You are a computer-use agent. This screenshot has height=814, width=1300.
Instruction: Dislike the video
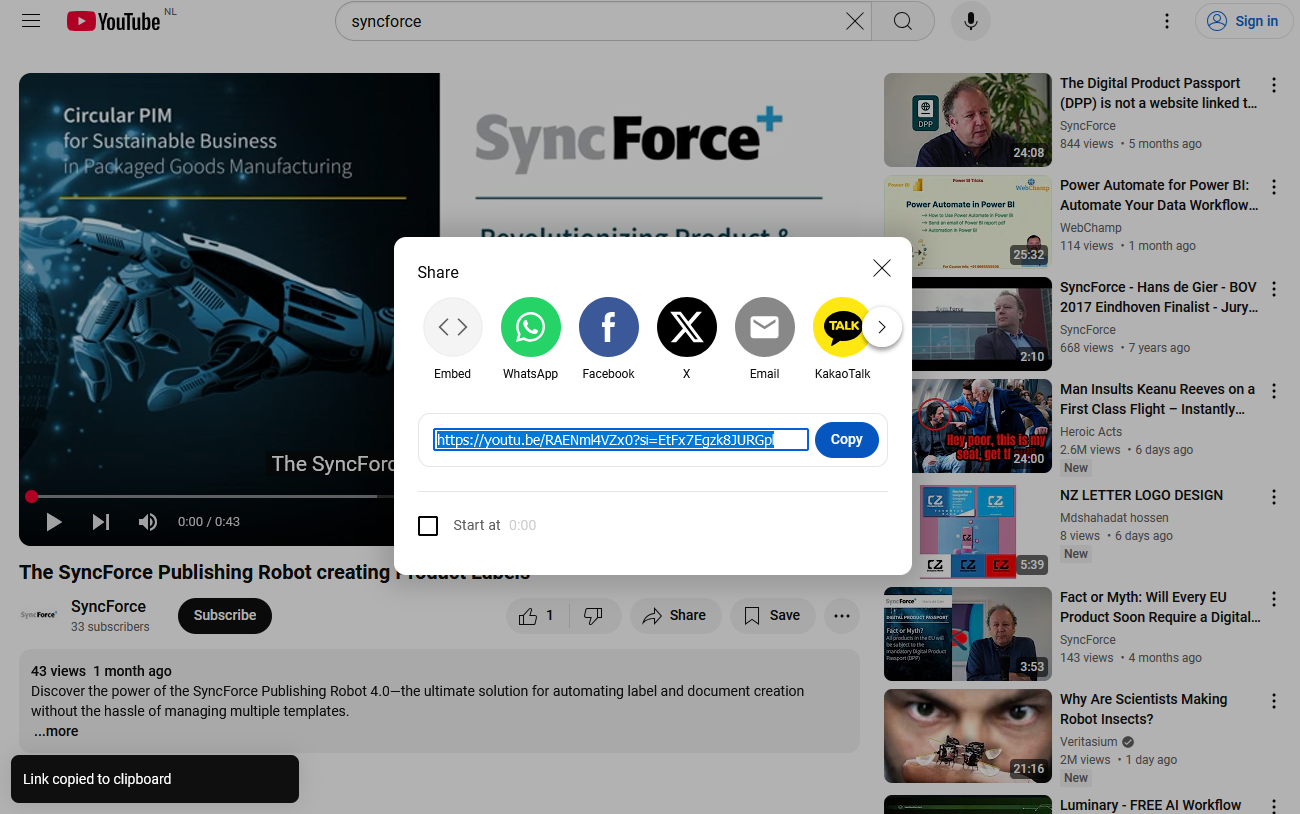594,616
